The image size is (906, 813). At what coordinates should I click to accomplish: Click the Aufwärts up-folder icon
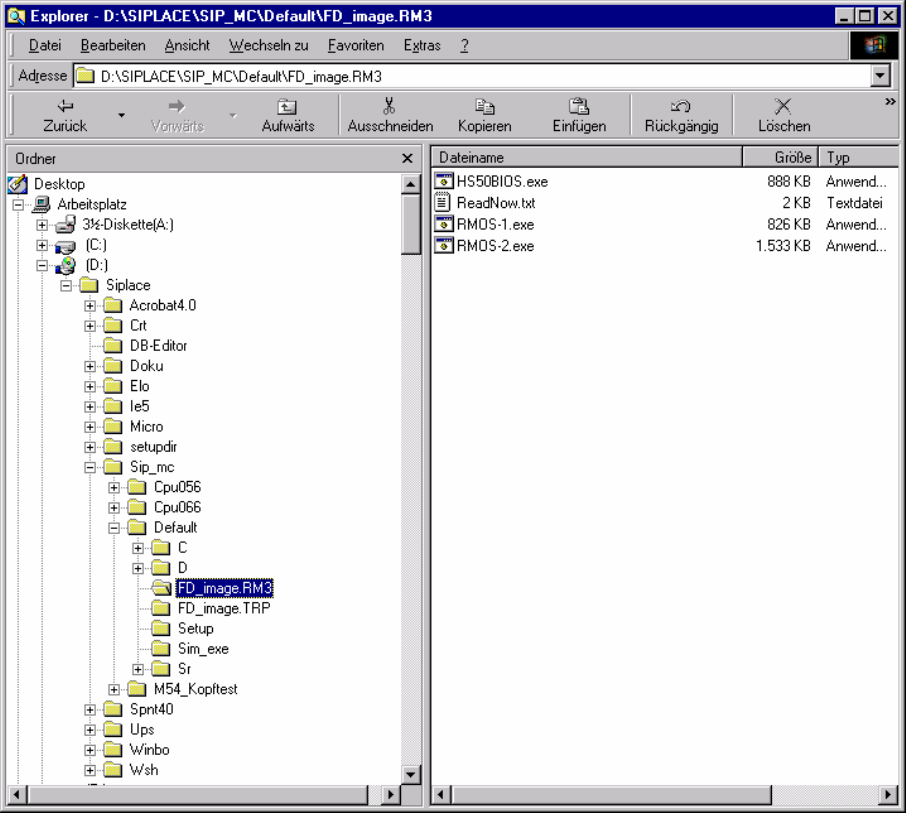pos(287,106)
